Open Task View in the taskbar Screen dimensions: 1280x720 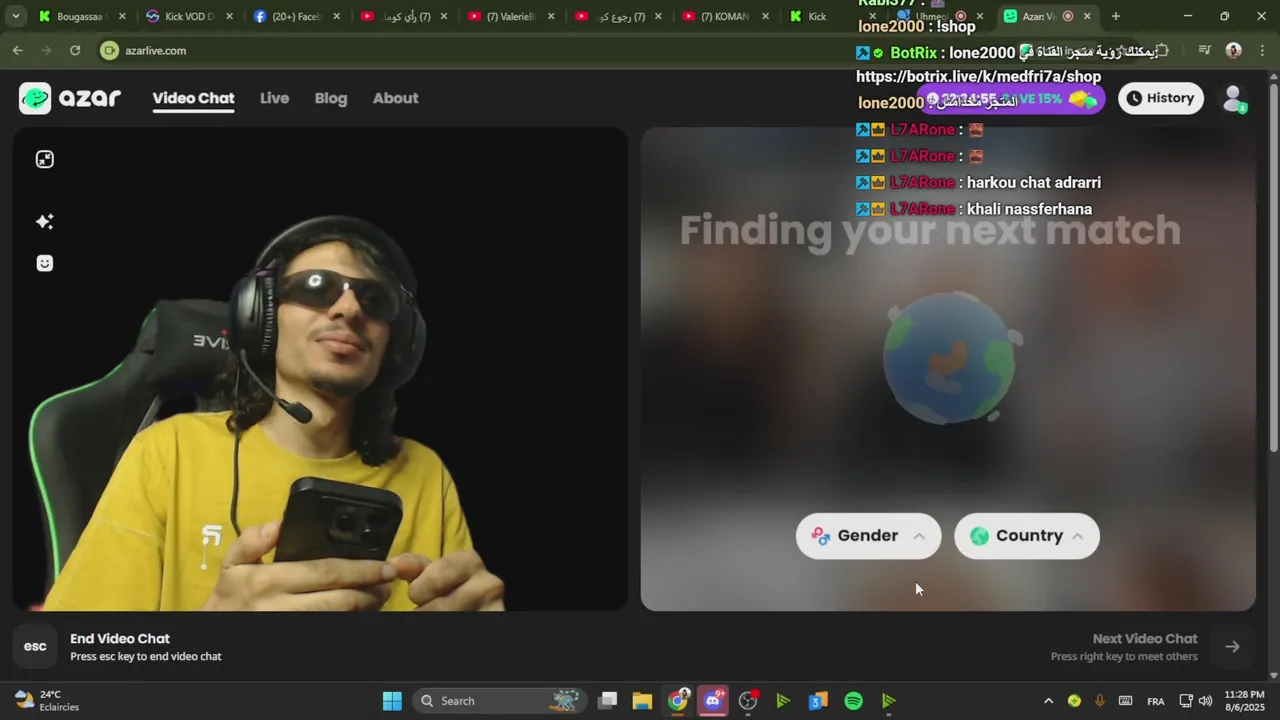(607, 701)
